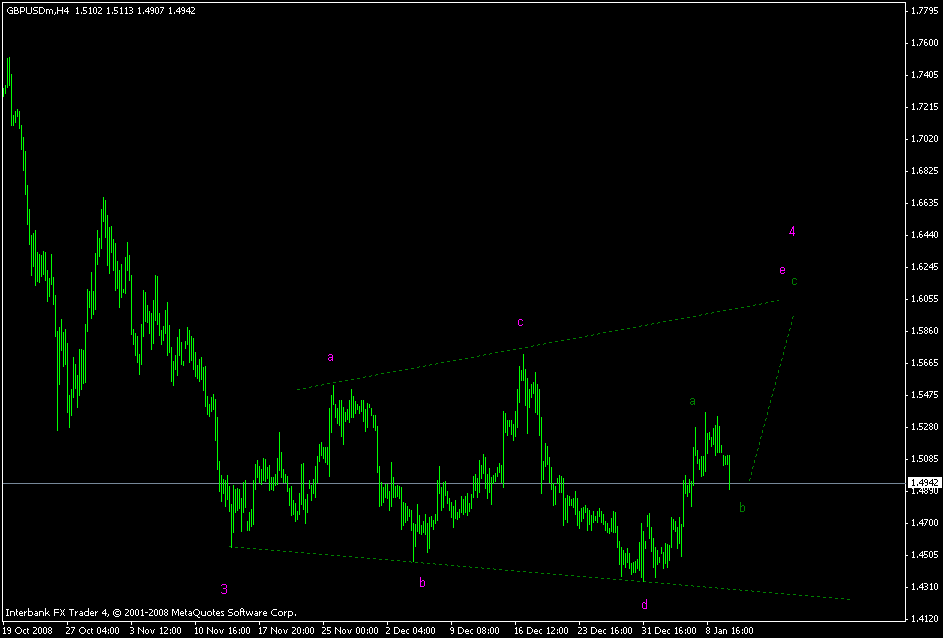Select the magenta wave label 3
Screen dimensions: 943x638
coord(224,589)
